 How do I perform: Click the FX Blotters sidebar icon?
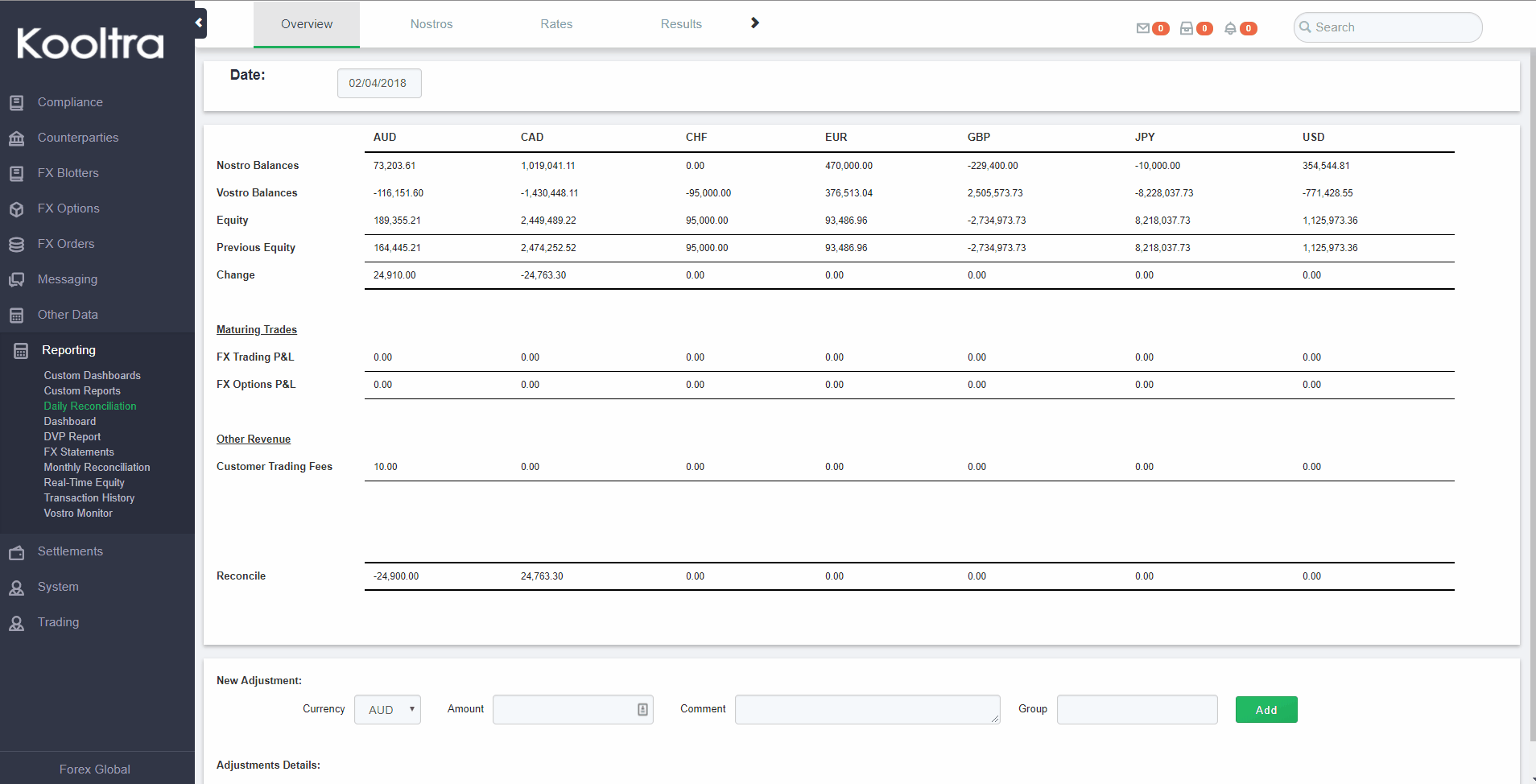16,174
